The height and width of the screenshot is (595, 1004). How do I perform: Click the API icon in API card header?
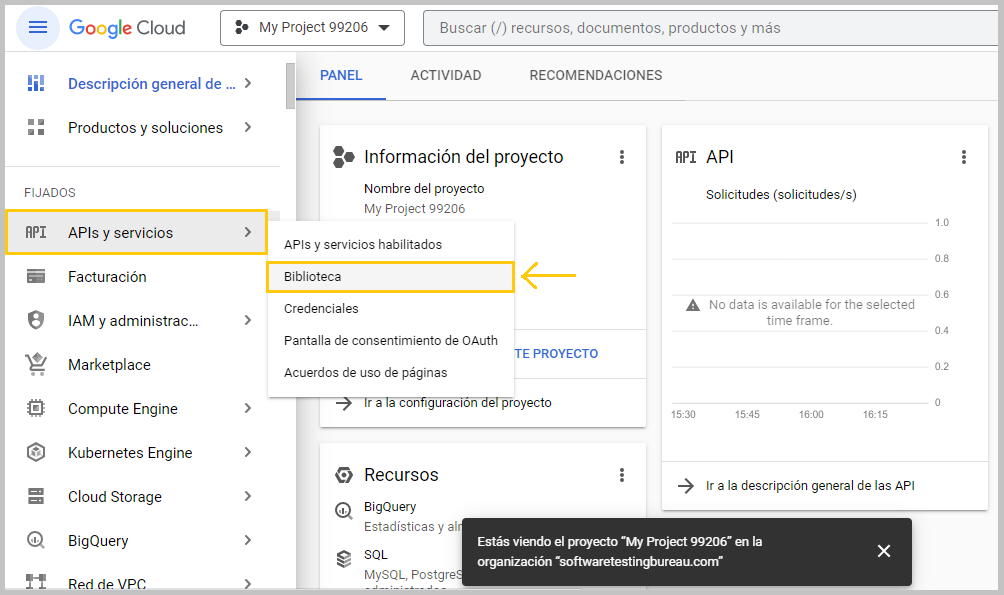click(x=686, y=157)
